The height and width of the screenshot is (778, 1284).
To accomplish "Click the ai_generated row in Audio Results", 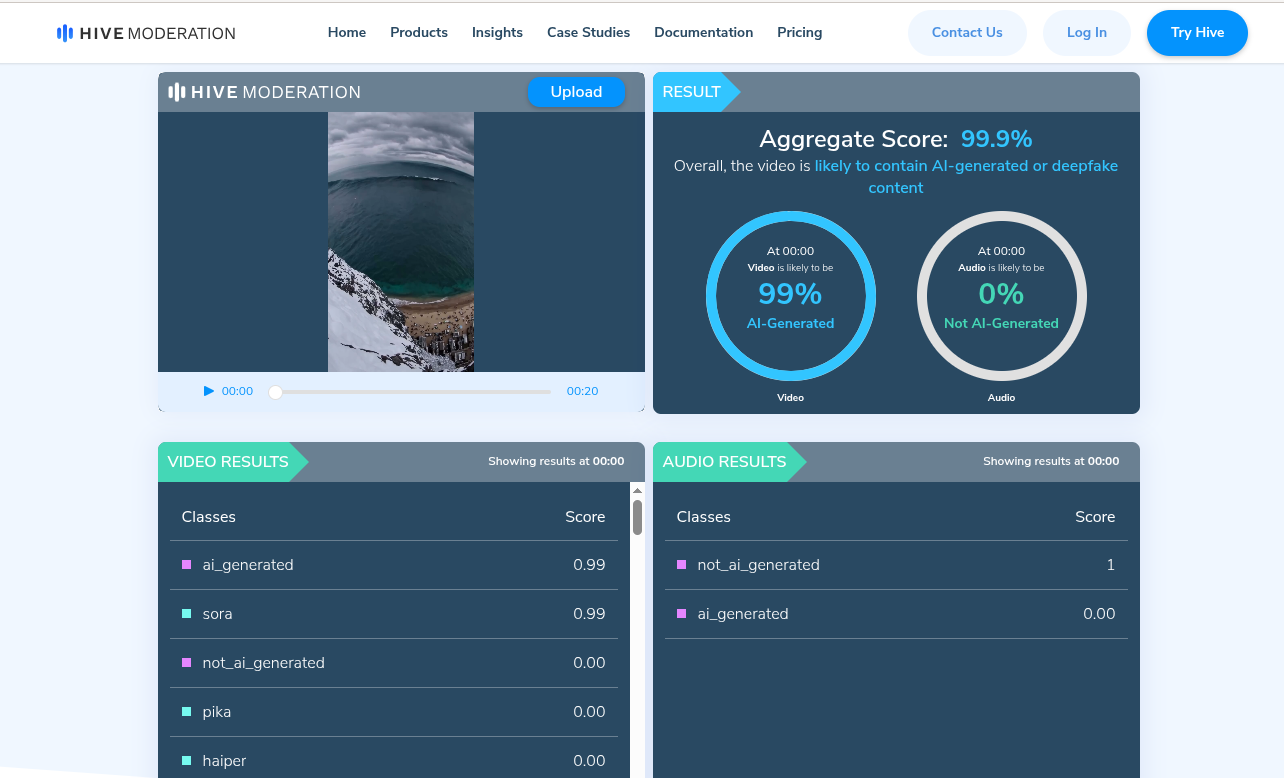I will point(896,614).
